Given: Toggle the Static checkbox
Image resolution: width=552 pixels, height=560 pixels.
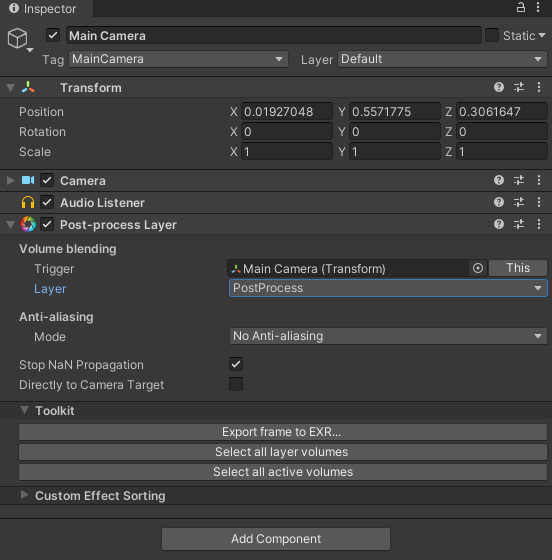Looking at the screenshot, I should pos(492,35).
